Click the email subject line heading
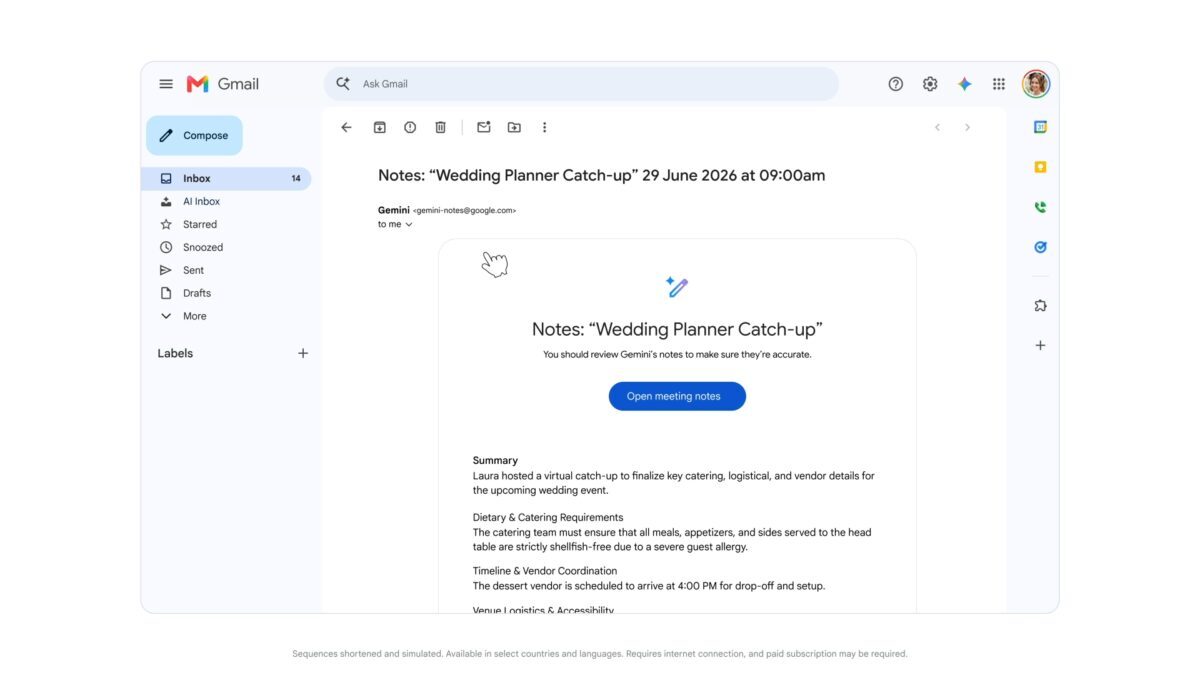 pos(601,175)
